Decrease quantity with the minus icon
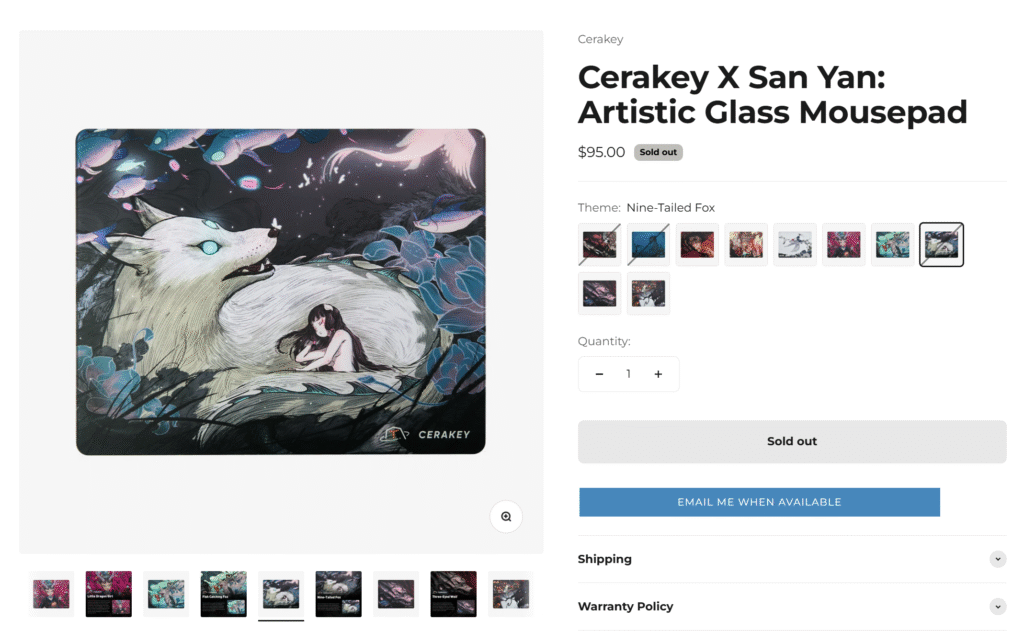Screen dimensions: 1024x631 pos(599,374)
